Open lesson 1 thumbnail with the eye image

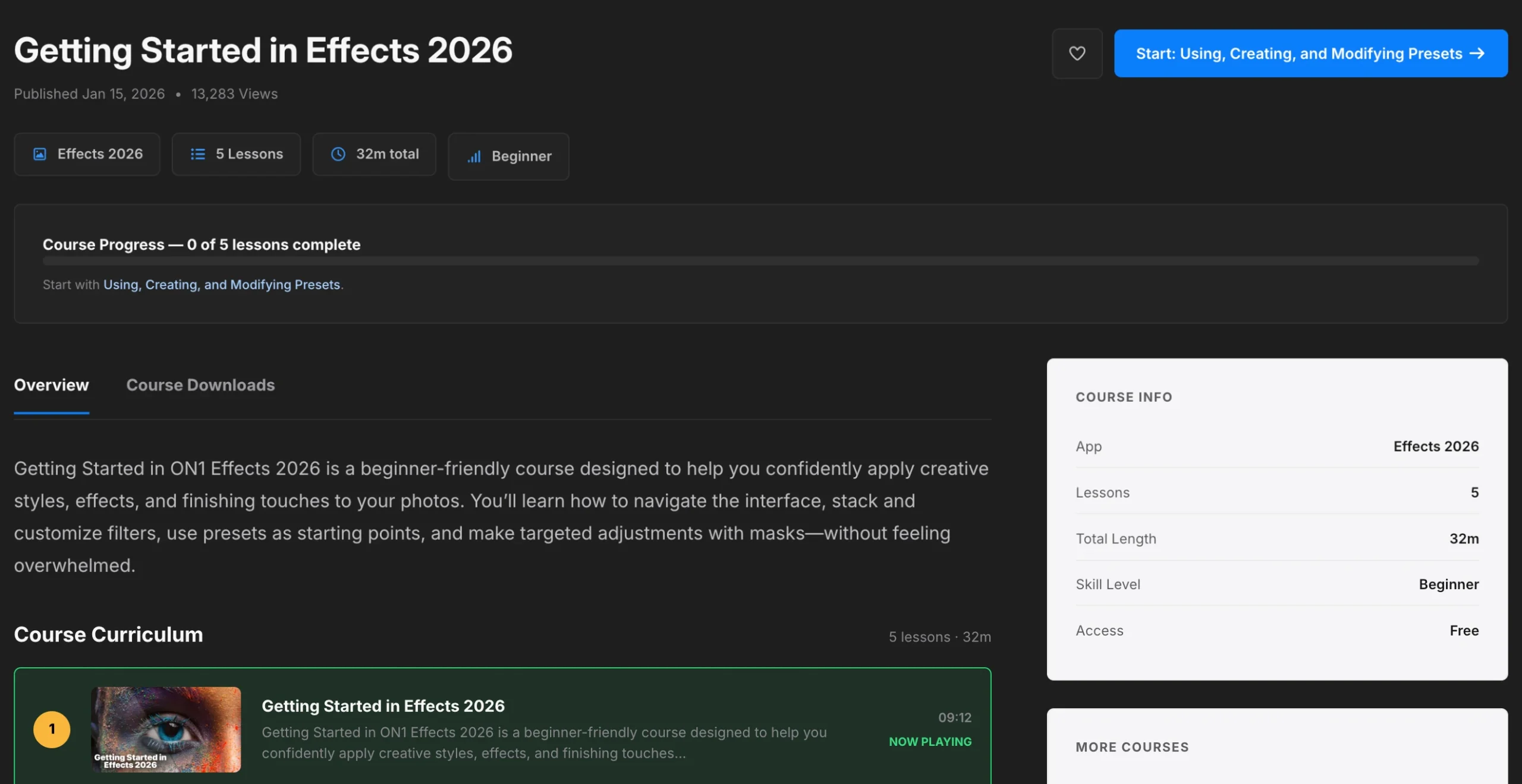tap(166, 729)
